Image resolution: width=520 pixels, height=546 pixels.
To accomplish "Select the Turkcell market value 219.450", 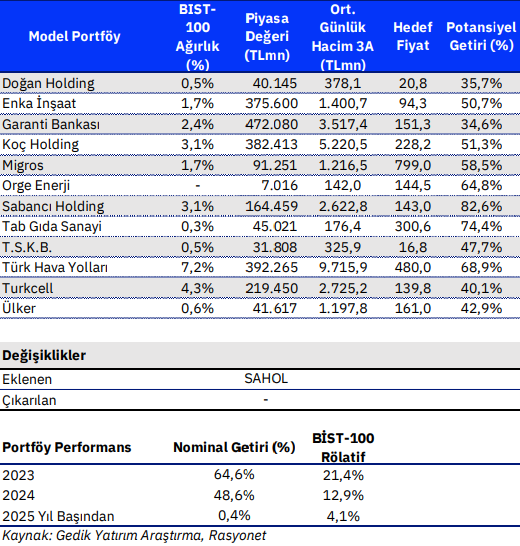I will 271,289.
